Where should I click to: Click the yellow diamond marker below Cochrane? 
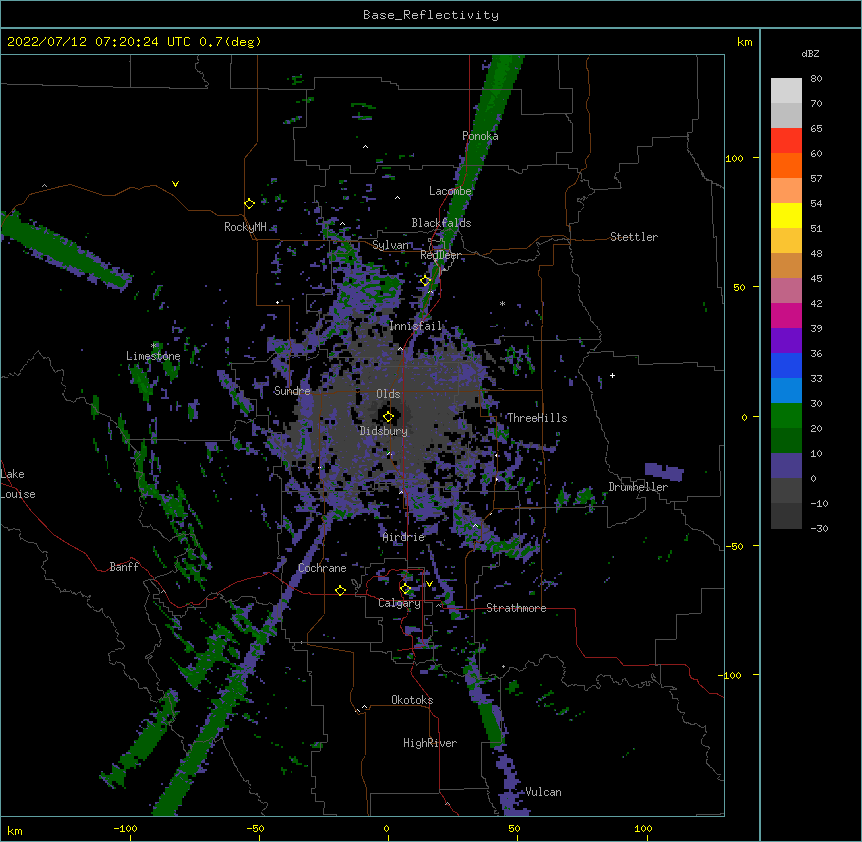click(340, 590)
